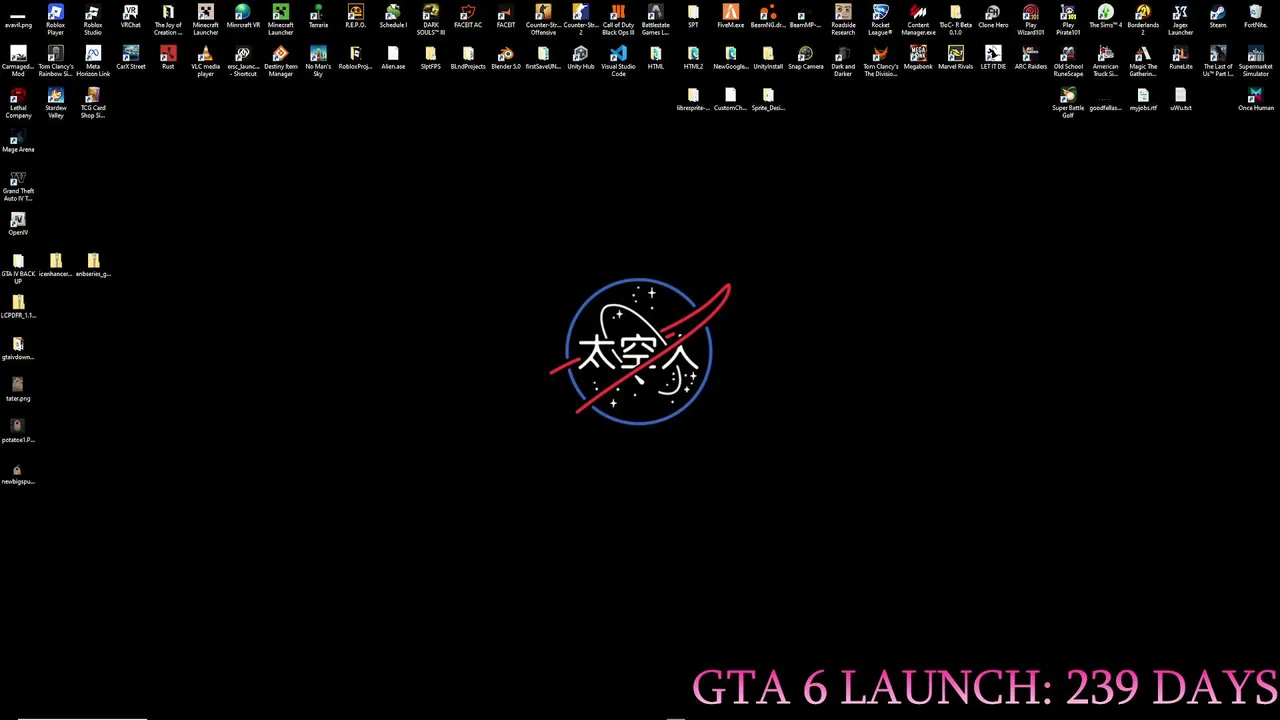1280x720 pixels.
Task: Open the BeamNG.drive shortcut
Action: click(768, 17)
